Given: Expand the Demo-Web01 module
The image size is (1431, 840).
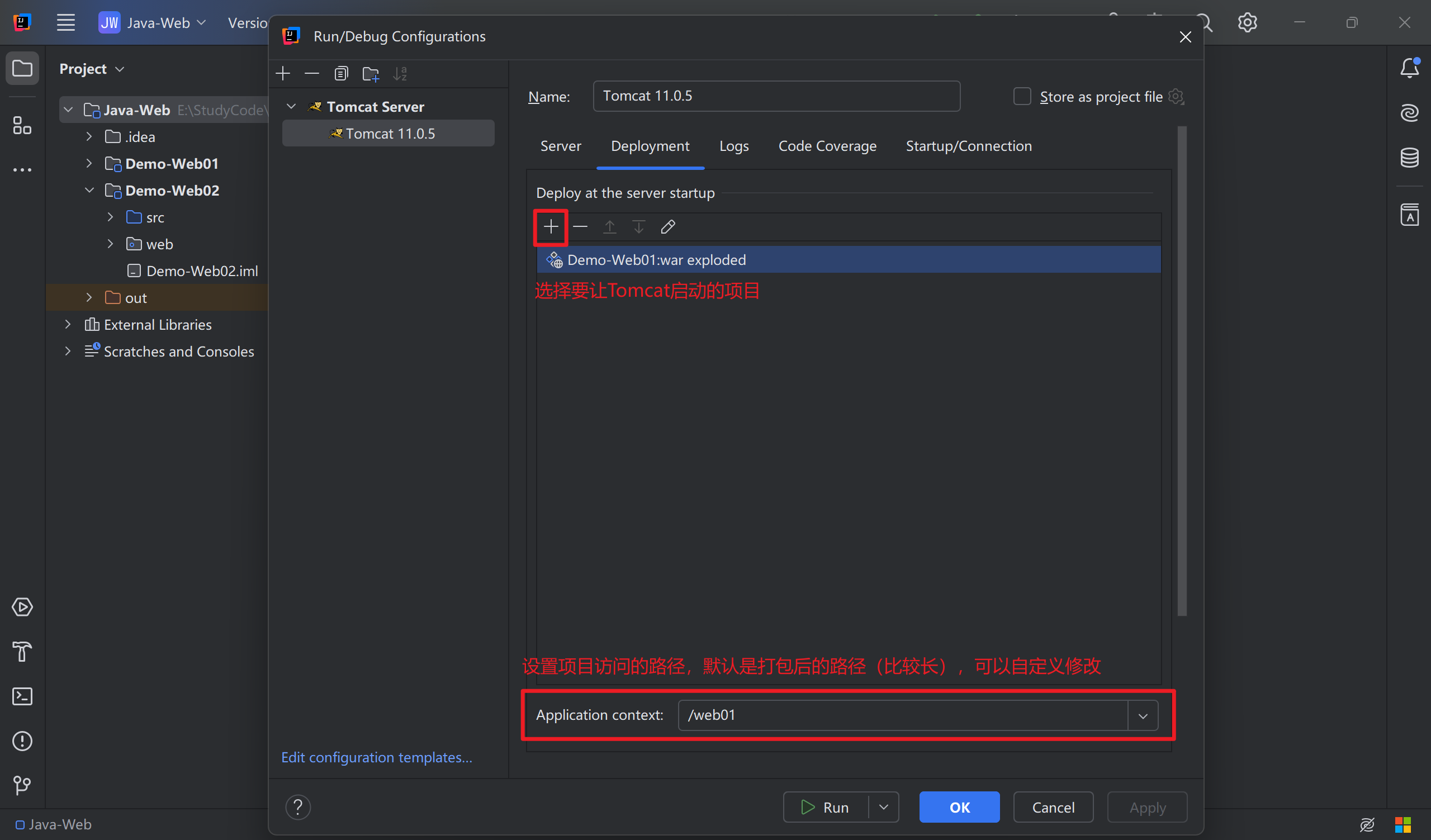Looking at the screenshot, I should point(89,163).
